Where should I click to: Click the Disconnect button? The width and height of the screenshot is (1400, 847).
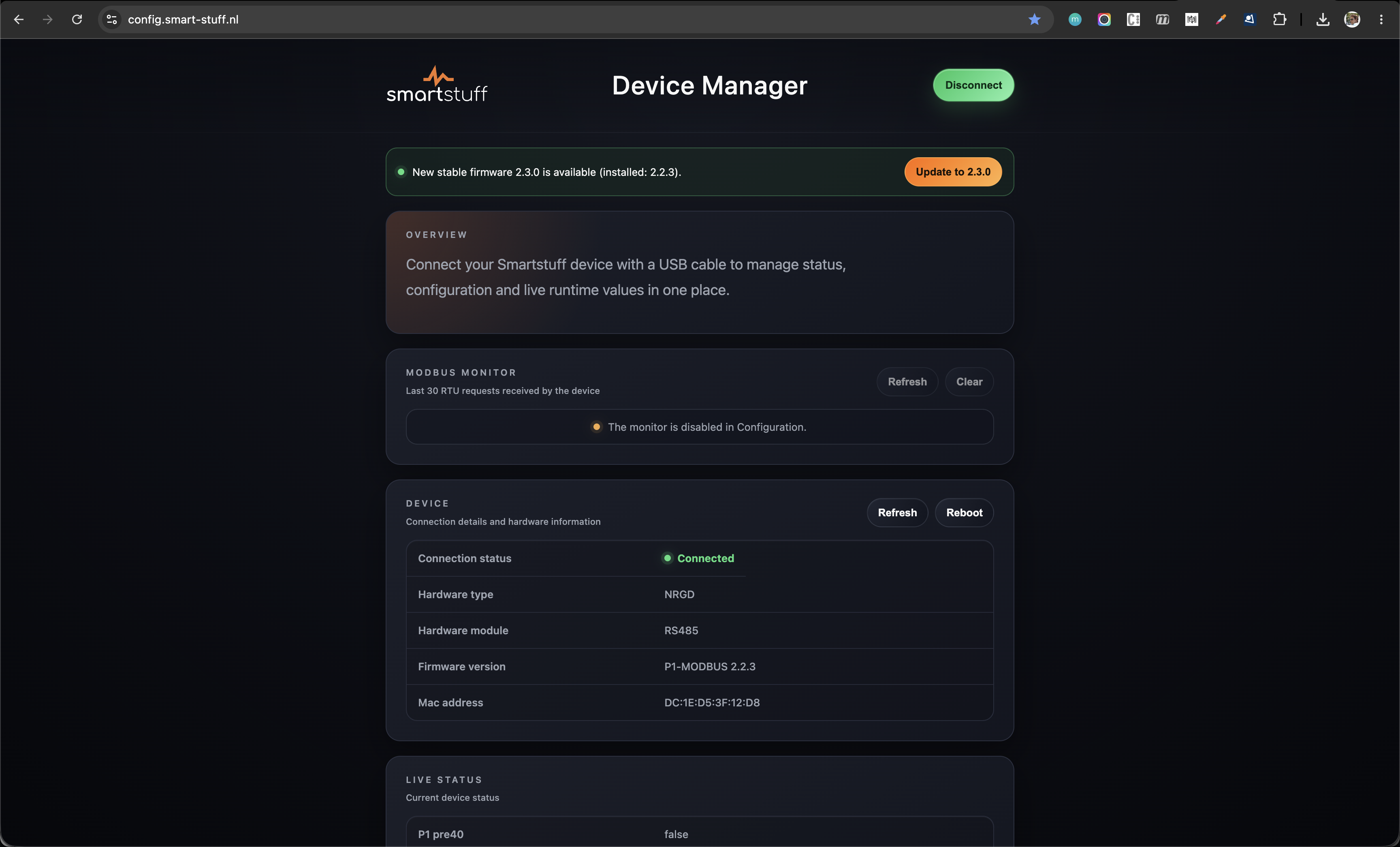click(x=973, y=85)
